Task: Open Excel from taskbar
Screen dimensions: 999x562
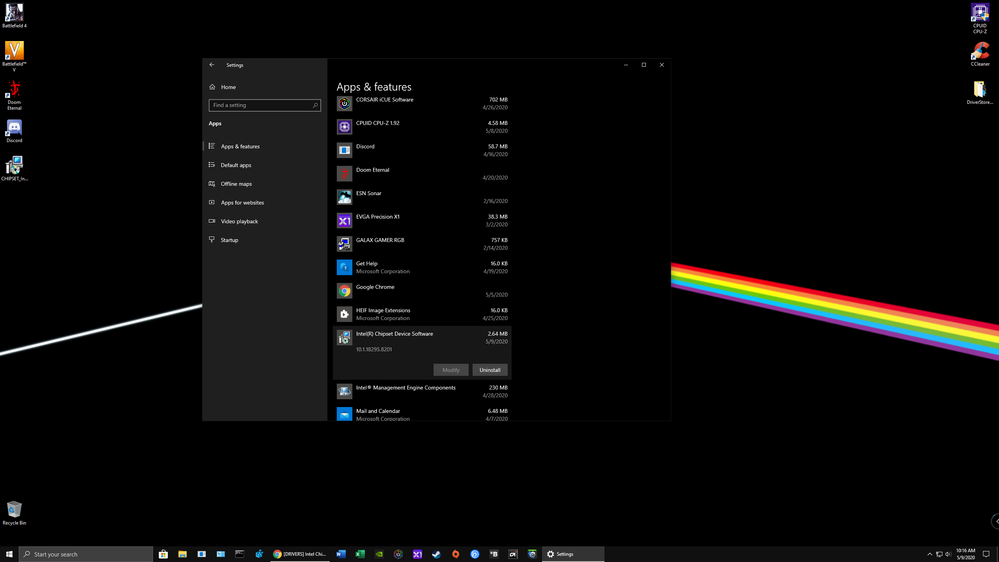Action: point(360,554)
